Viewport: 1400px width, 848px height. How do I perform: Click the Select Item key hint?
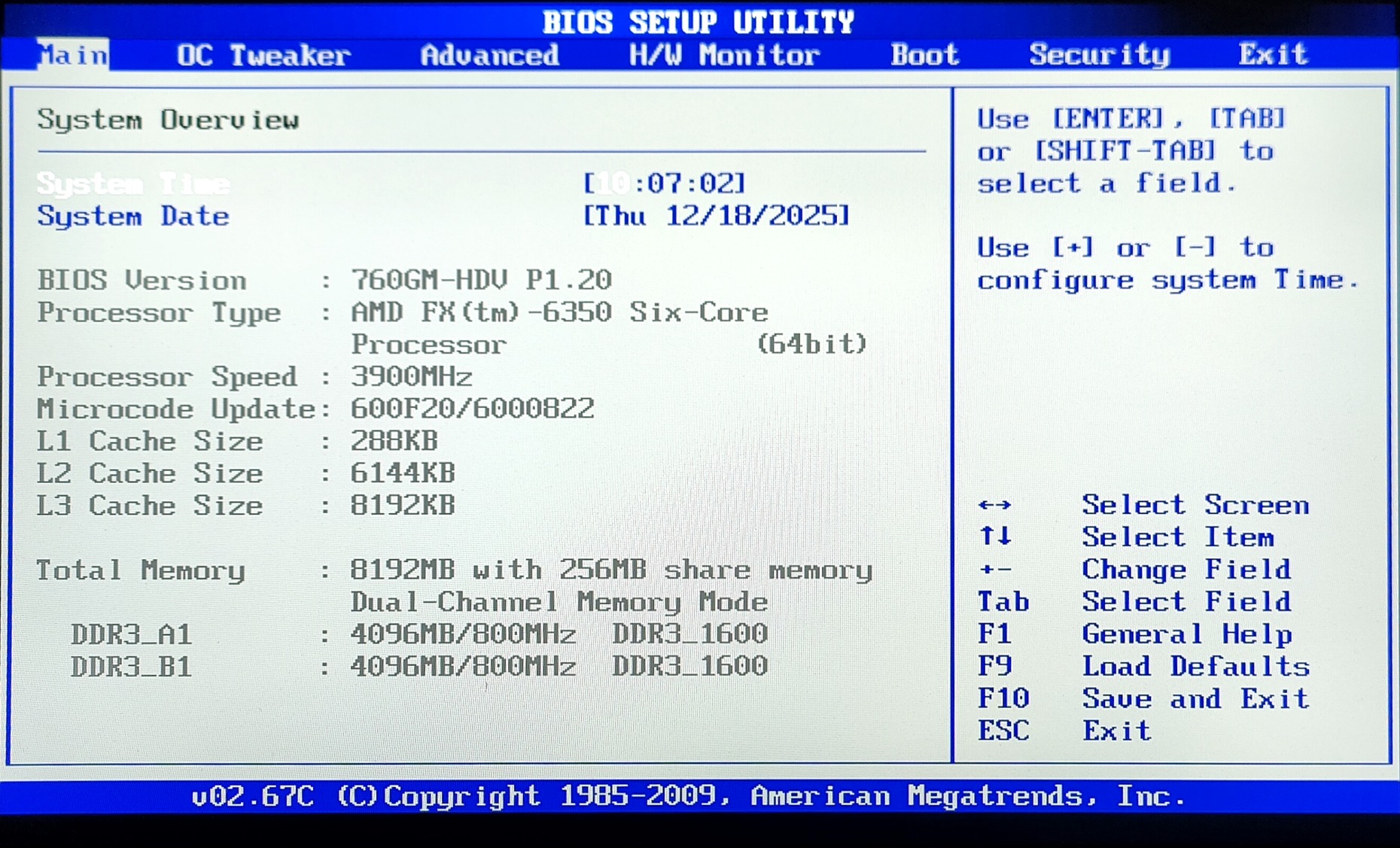click(x=1179, y=538)
